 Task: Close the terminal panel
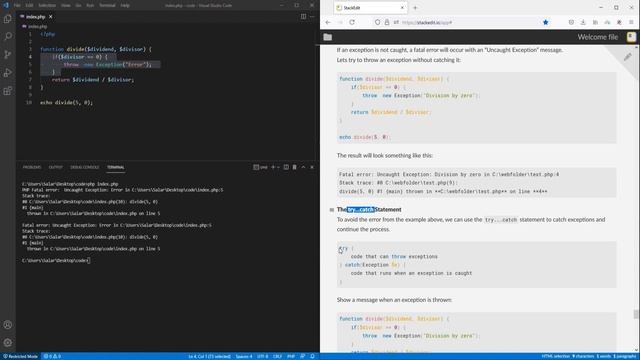[312, 167]
